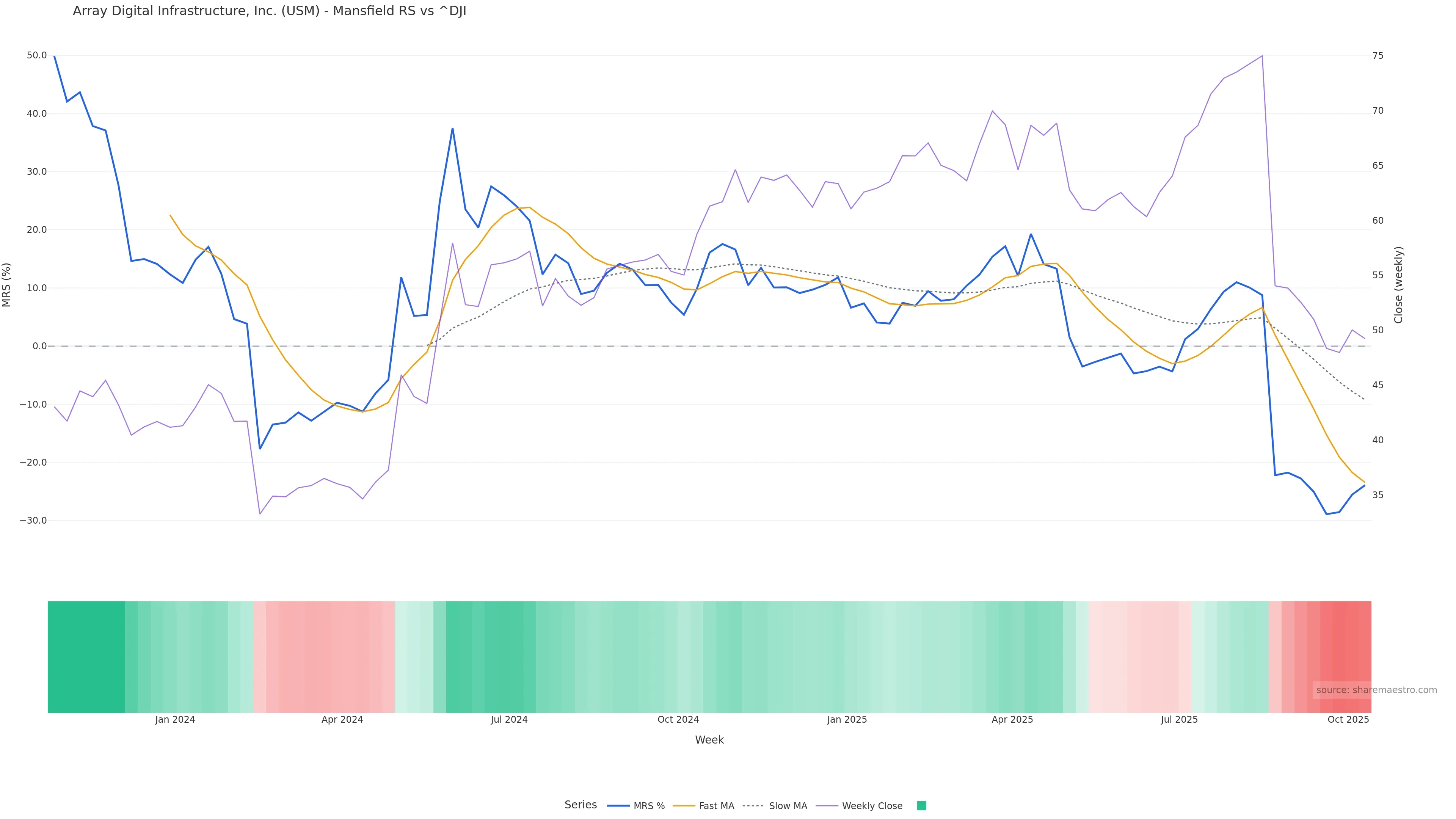
Task: Click the Apr 2025 x-axis label
Action: point(1012,720)
